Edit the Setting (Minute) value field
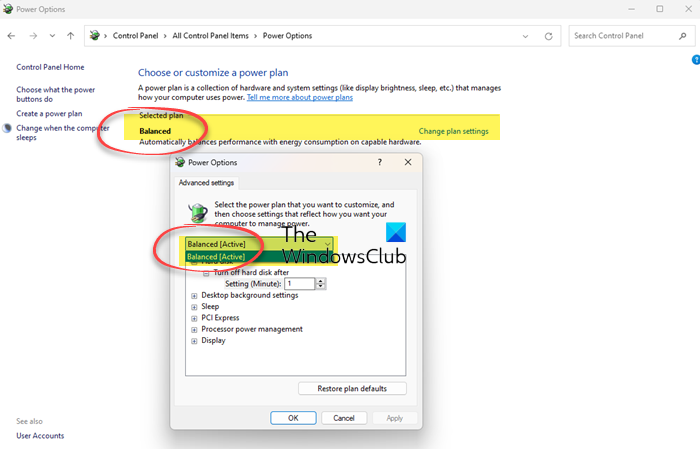 coord(300,283)
